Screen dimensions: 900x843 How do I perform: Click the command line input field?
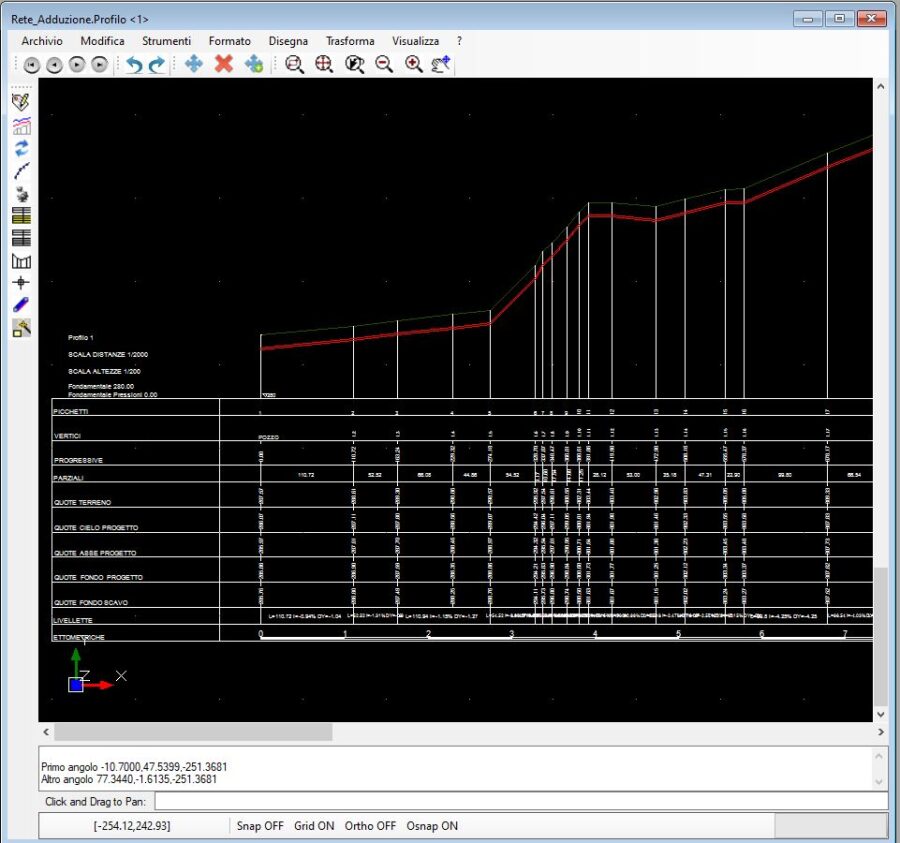pos(521,801)
